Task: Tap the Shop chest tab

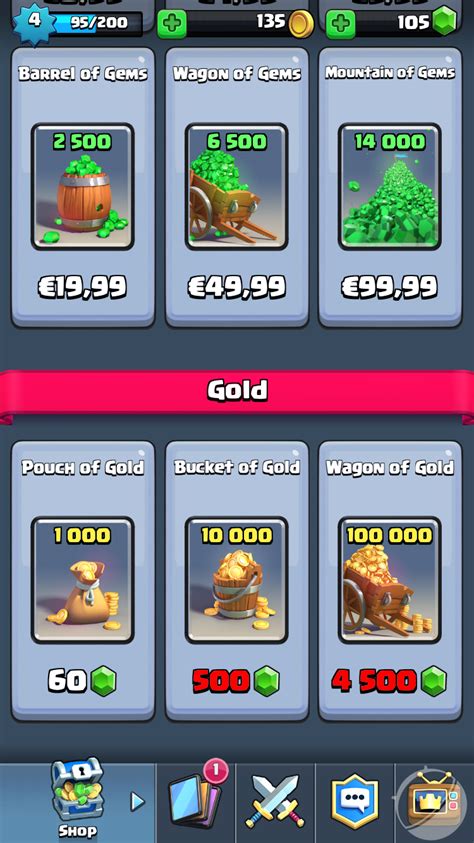Action: (x=77, y=798)
